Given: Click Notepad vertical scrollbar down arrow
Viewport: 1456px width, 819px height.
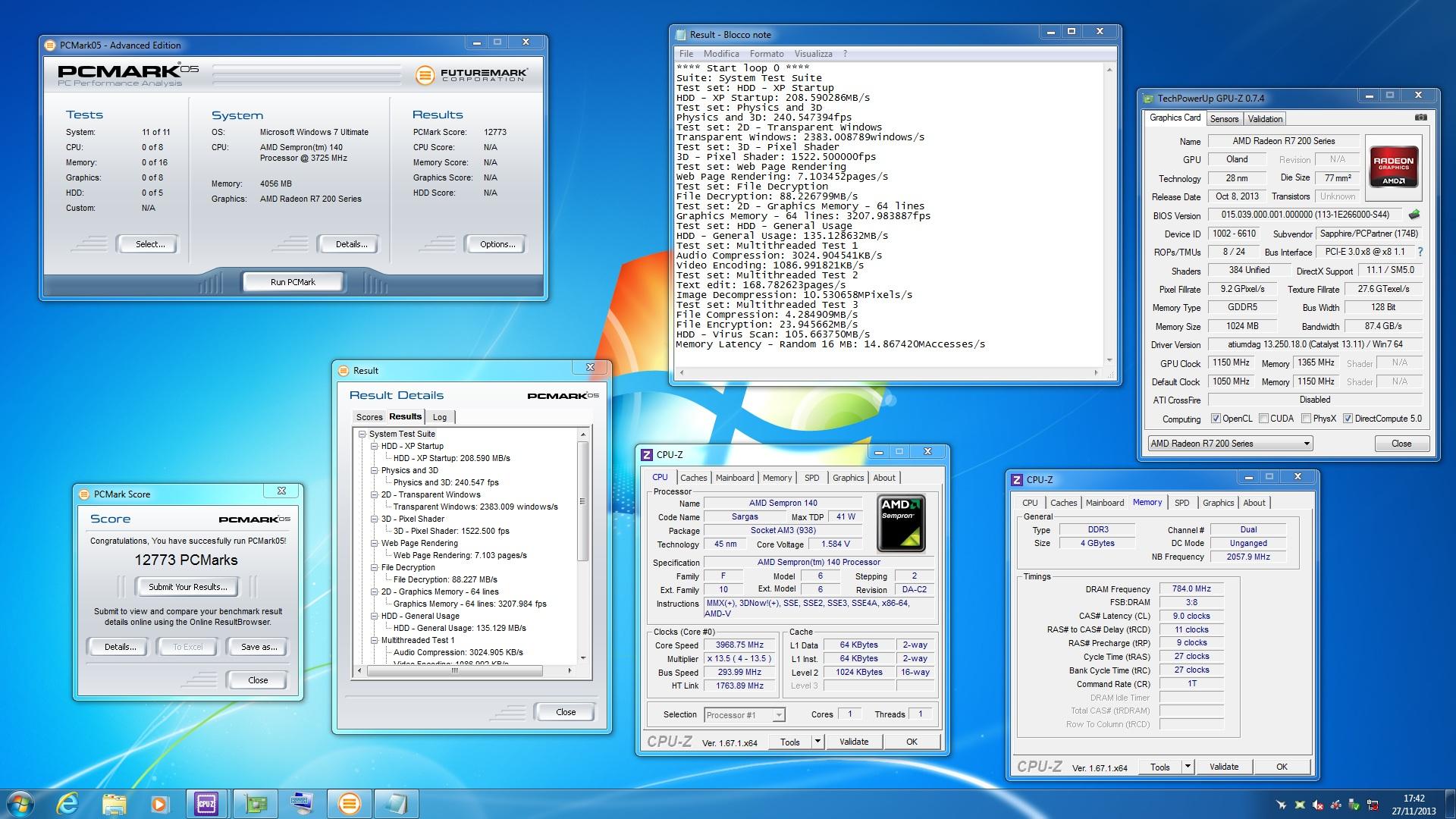Looking at the screenshot, I should [1109, 360].
